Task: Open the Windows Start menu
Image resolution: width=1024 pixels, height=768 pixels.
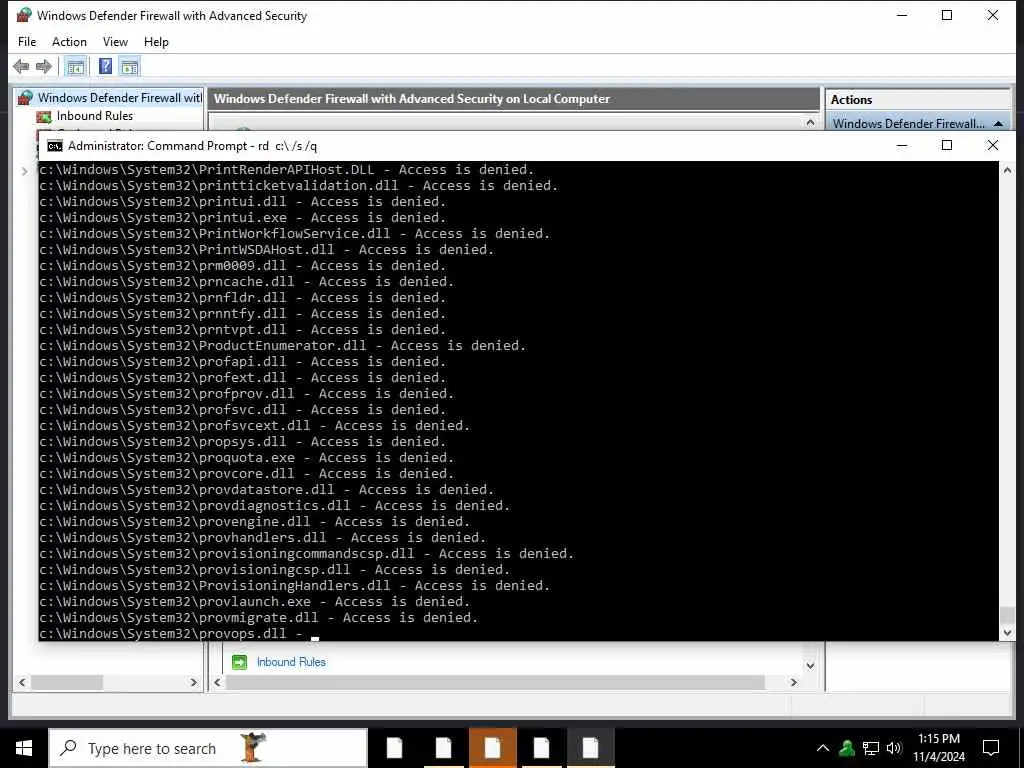Action: point(24,748)
